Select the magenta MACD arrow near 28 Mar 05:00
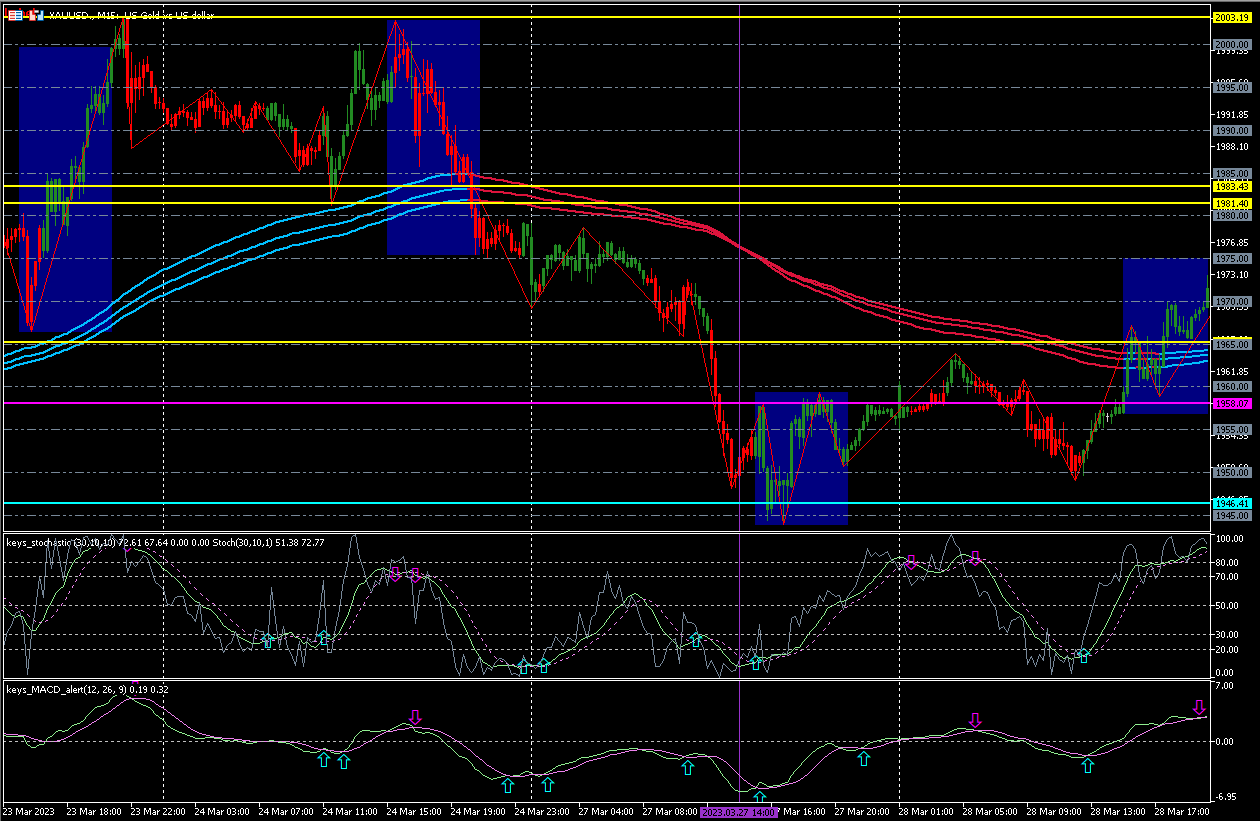The image size is (1260, 821). coord(975,720)
